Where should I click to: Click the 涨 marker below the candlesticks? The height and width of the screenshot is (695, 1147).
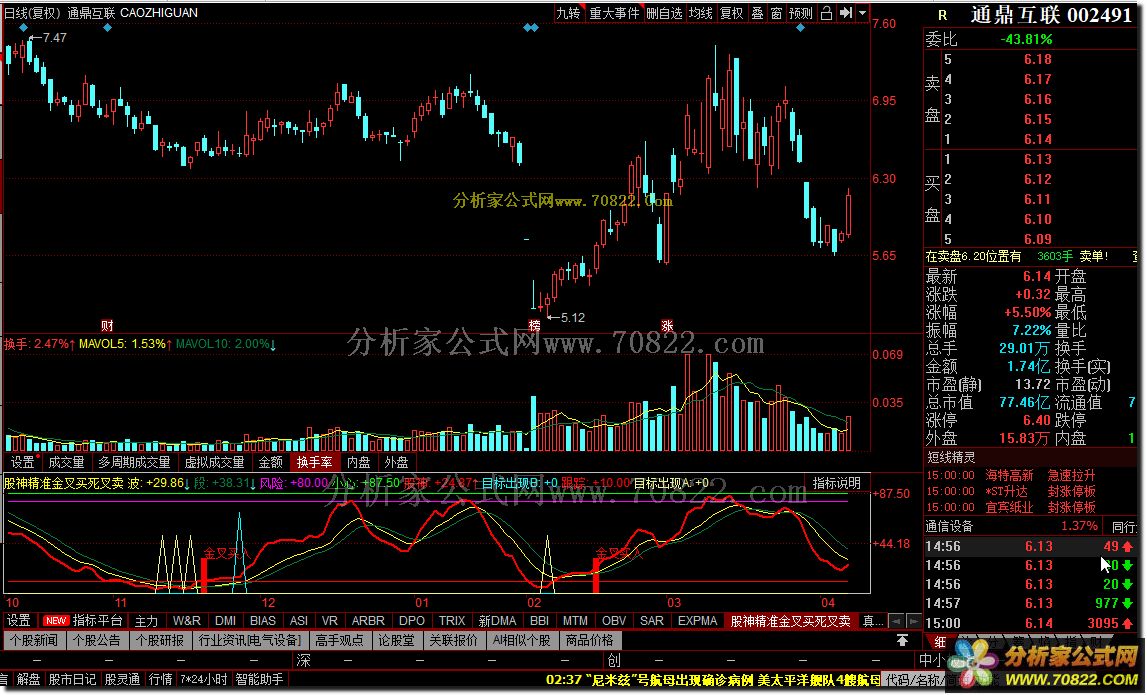click(667, 326)
